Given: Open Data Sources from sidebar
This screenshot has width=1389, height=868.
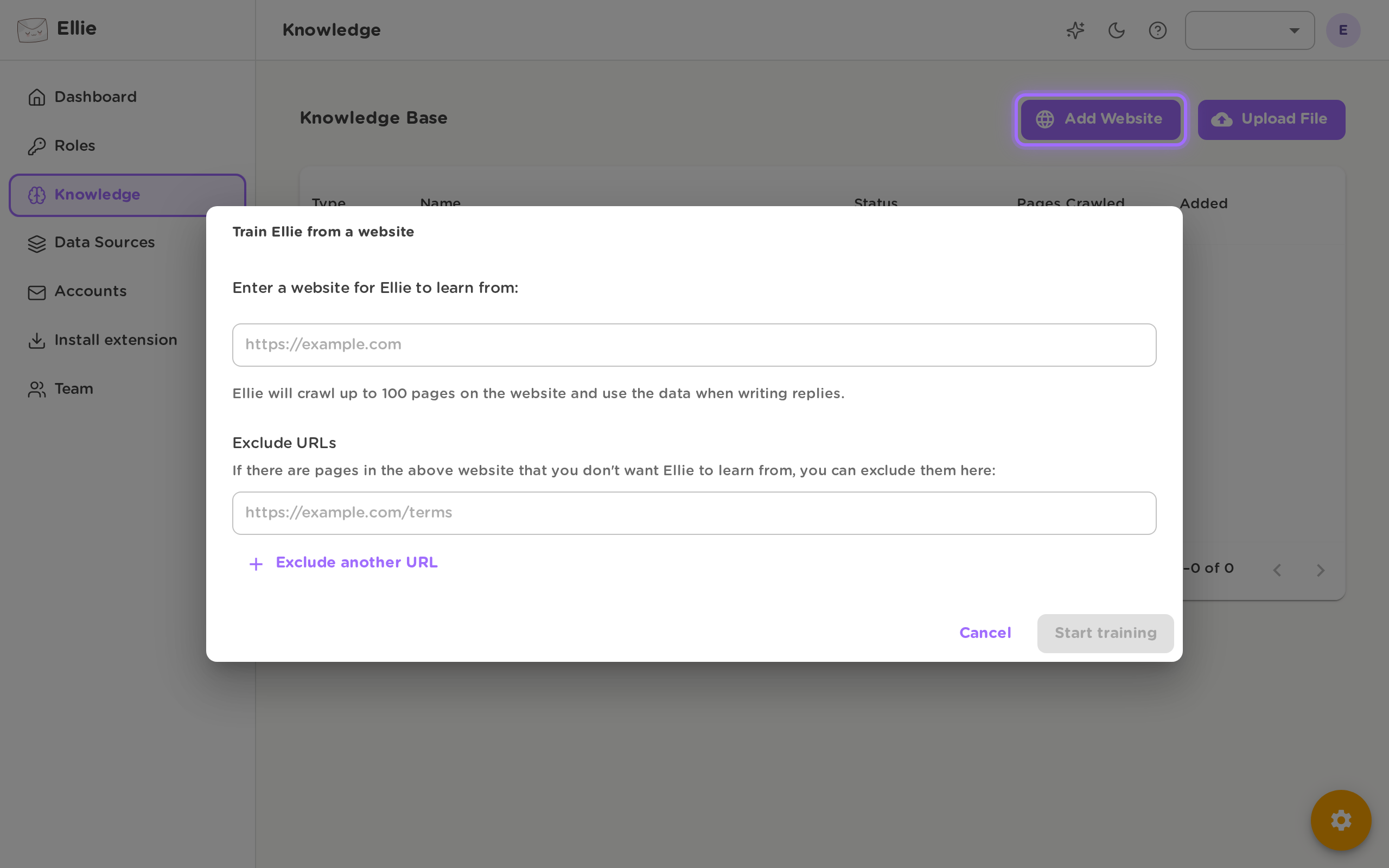Looking at the screenshot, I should pos(128,243).
